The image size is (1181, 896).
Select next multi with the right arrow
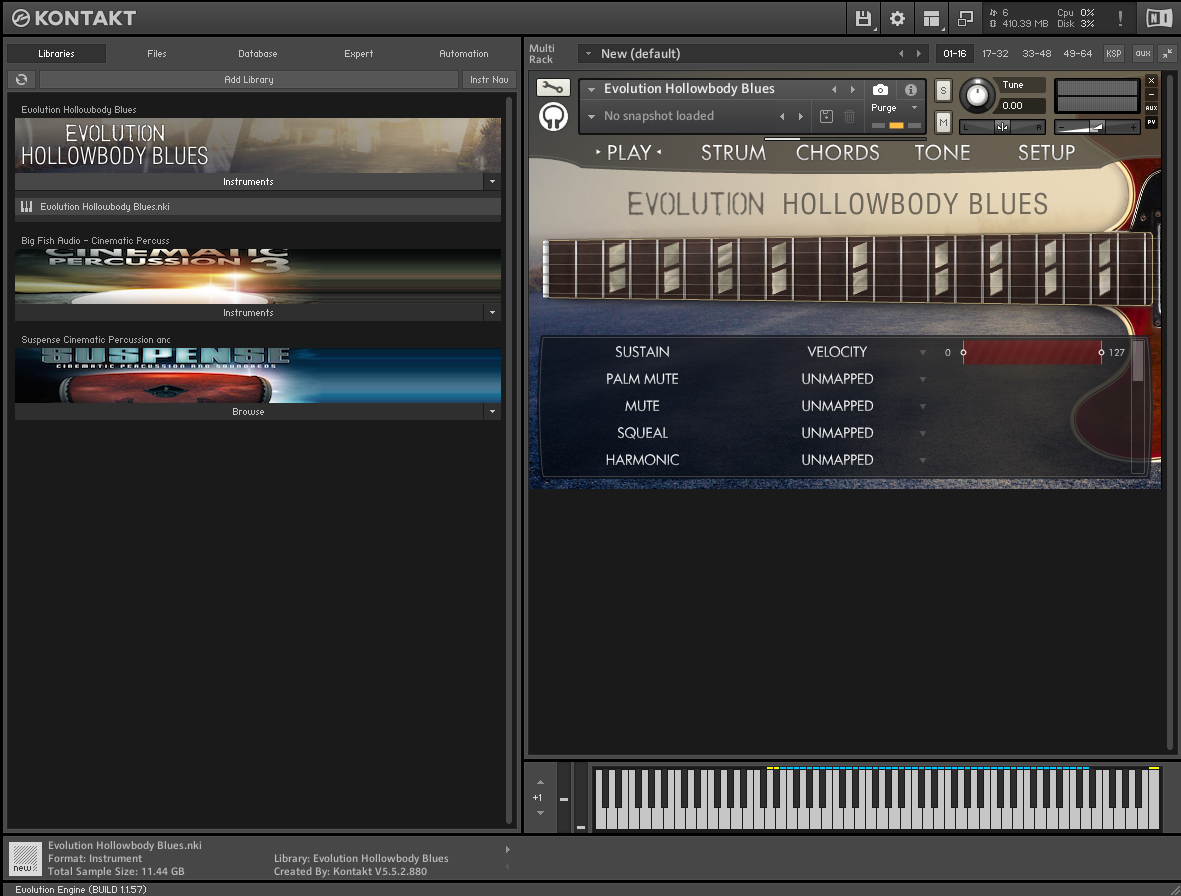[x=918, y=53]
